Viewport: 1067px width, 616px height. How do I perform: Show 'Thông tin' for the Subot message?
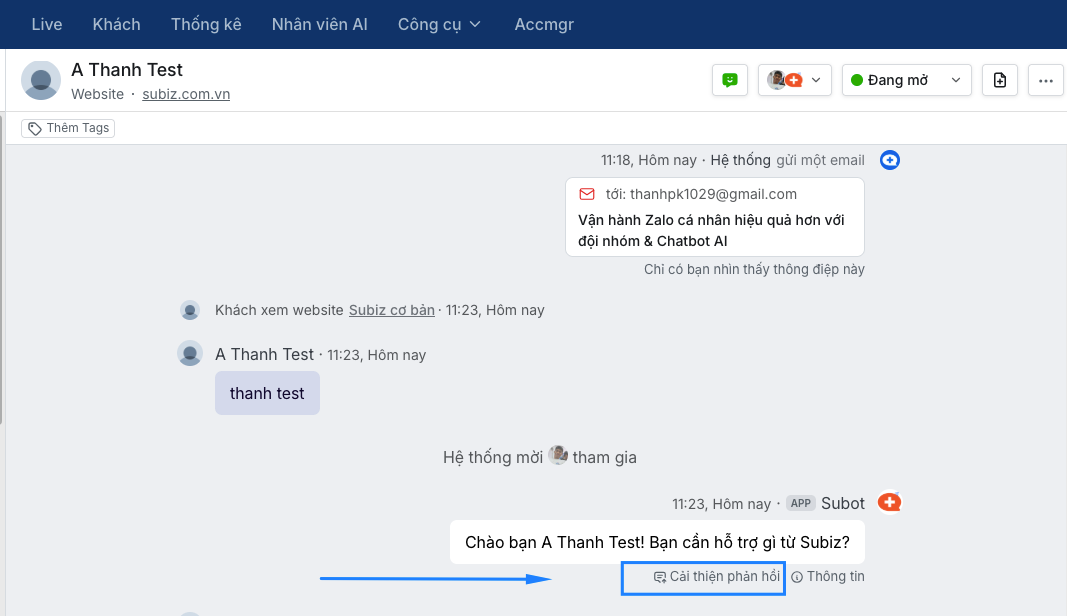pos(828,577)
